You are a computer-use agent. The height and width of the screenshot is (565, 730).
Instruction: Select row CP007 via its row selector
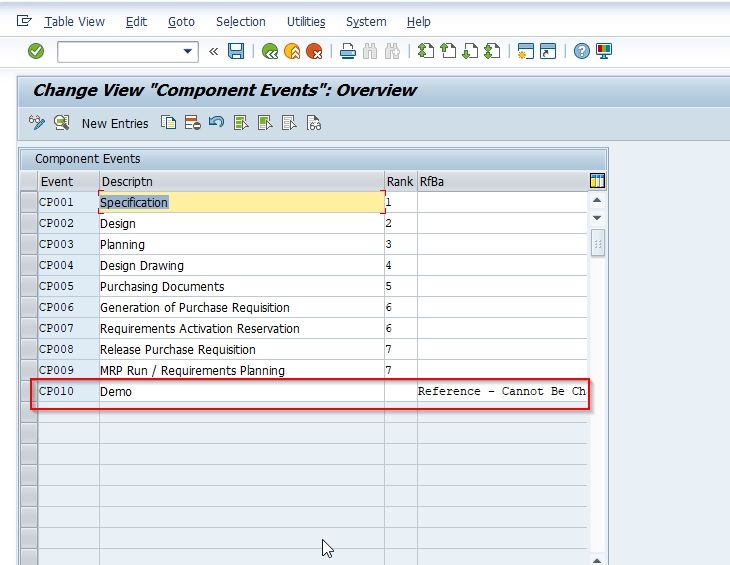29,328
